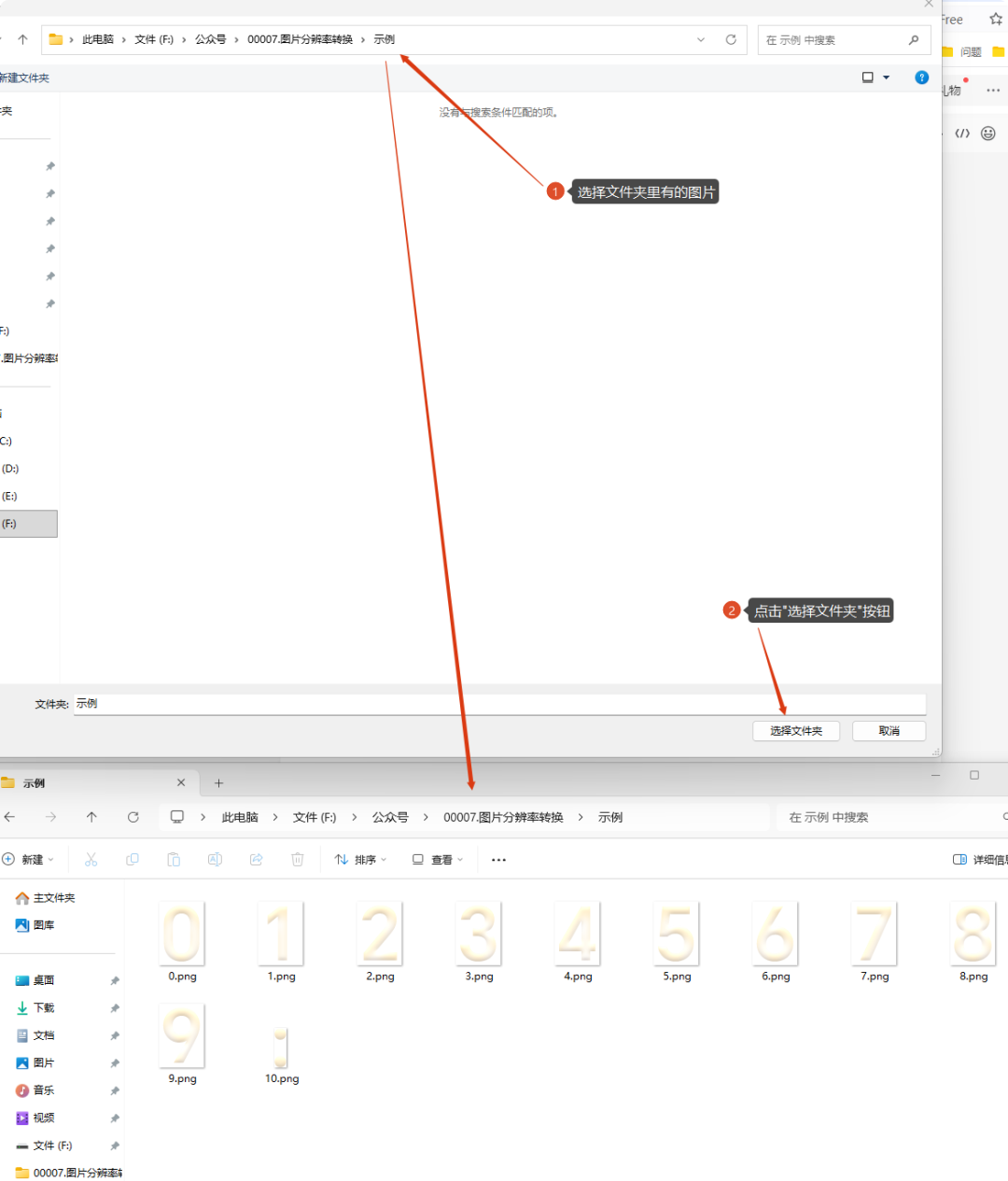Click the Copy icon in toolbar
This screenshot has width=1008, height=1181.
(x=133, y=860)
